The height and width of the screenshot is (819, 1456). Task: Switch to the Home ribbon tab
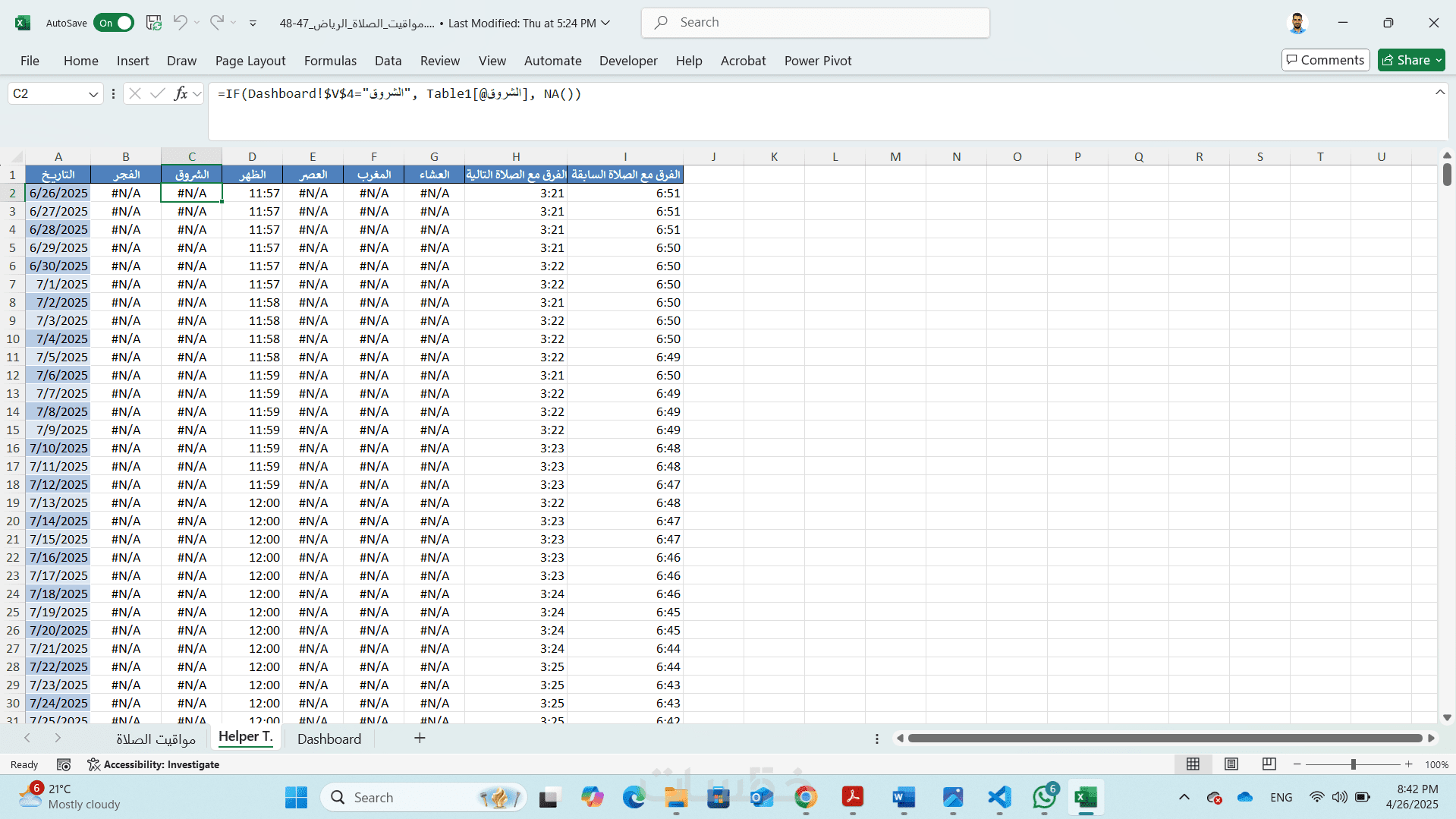(x=81, y=61)
